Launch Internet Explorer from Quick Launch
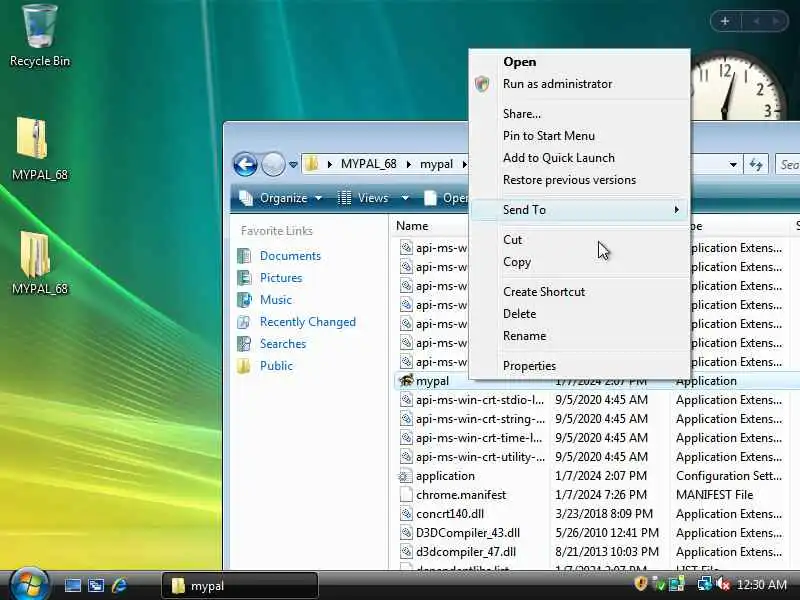Viewport: 800px width, 600px height. pyautogui.click(x=119, y=585)
